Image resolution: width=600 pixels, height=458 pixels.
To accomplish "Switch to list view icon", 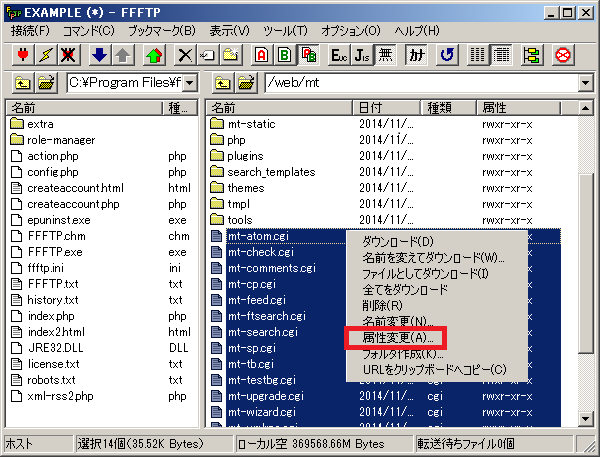I will 478,55.
